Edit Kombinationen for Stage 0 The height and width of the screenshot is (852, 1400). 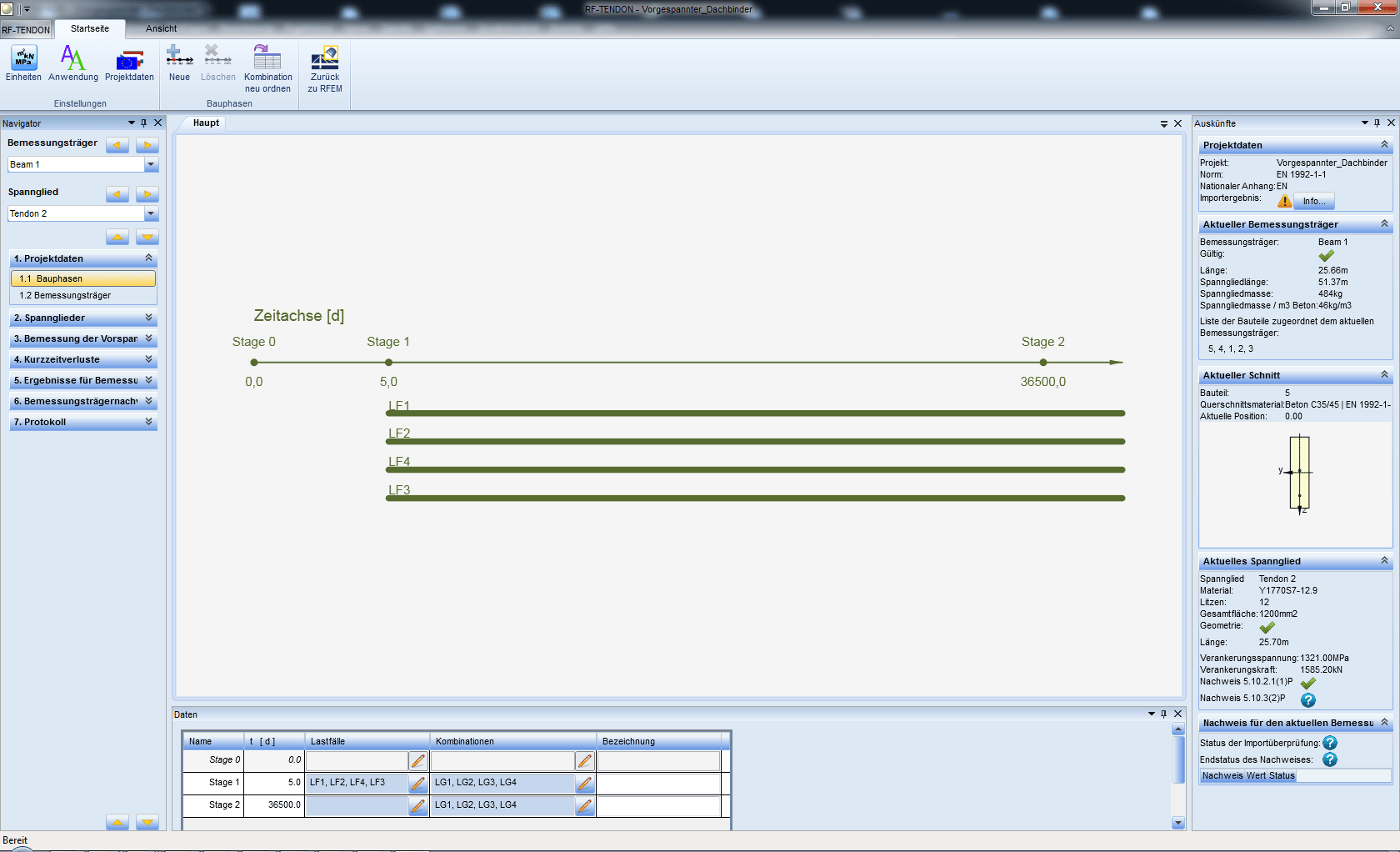tap(585, 760)
